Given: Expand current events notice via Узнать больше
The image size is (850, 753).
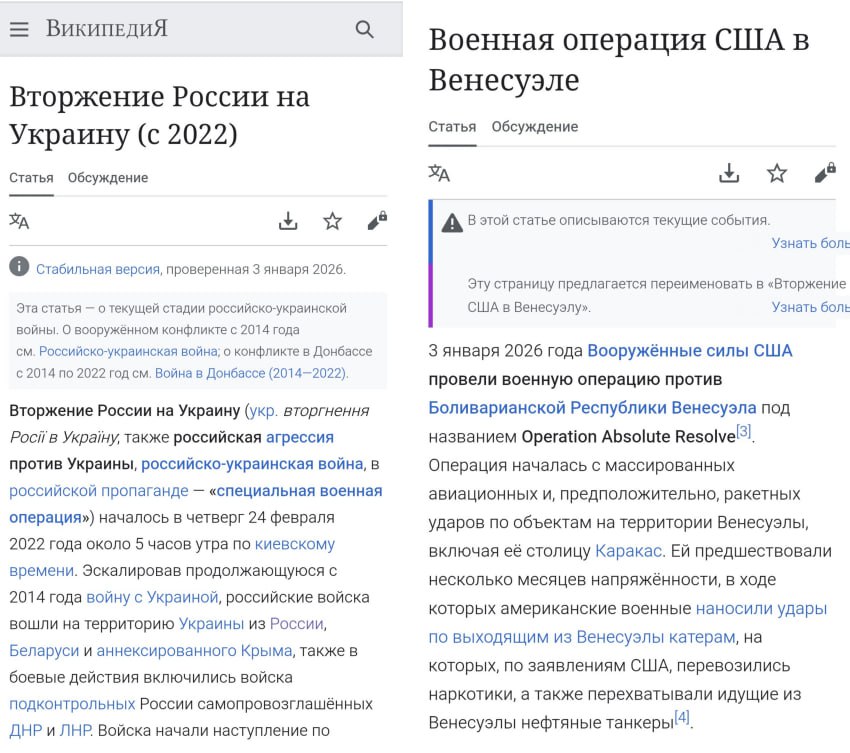Looking at the screenshot, I should pos(810,243).
